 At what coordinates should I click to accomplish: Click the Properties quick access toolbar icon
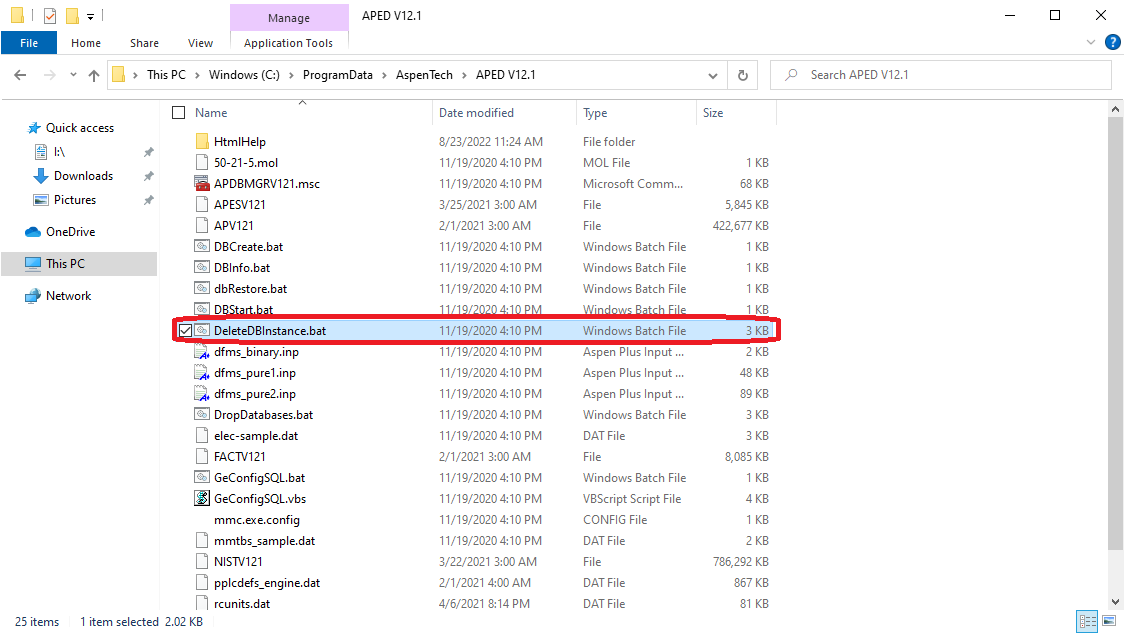click(x=50, y=15)
